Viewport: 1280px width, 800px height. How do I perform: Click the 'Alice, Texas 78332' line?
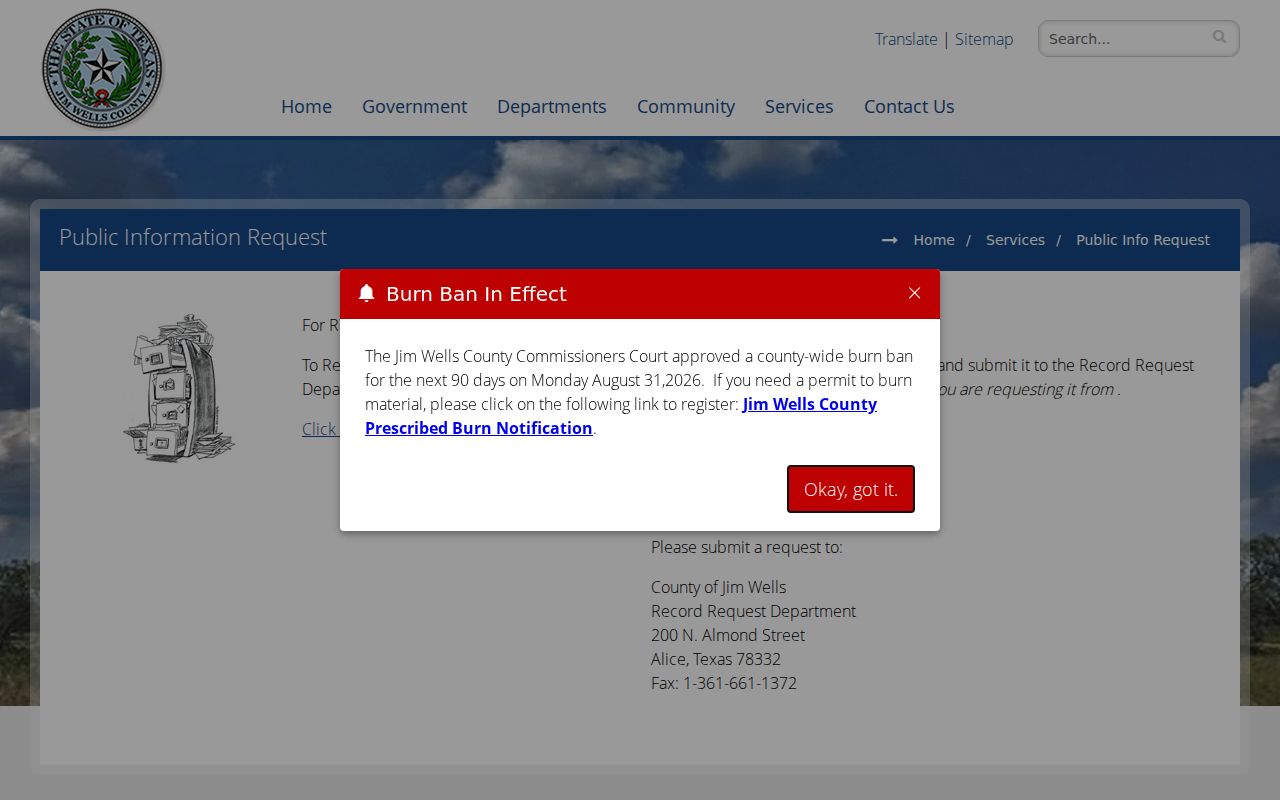tap(716, 659)
